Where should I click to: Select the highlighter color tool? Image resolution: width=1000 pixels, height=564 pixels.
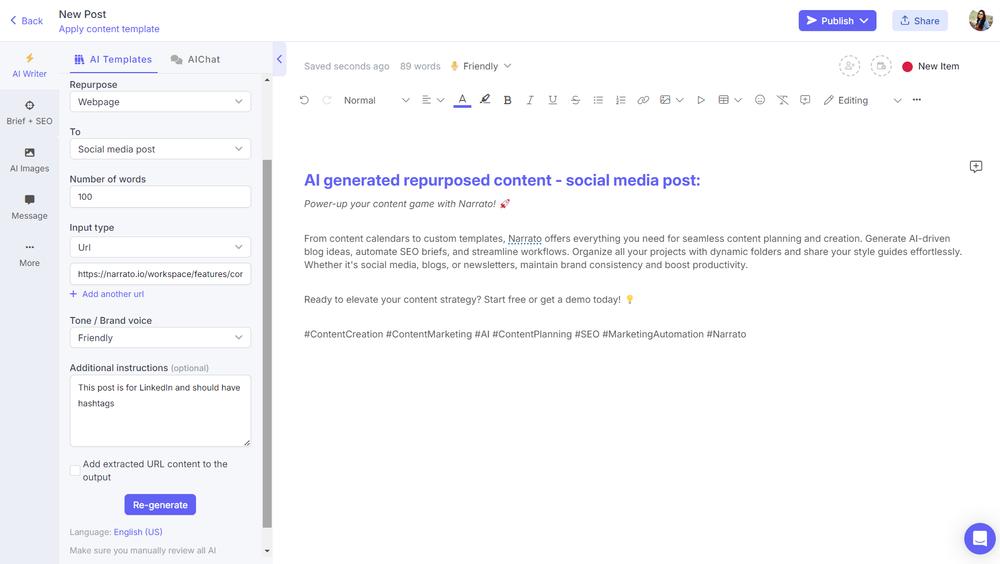tap(485, 100)
